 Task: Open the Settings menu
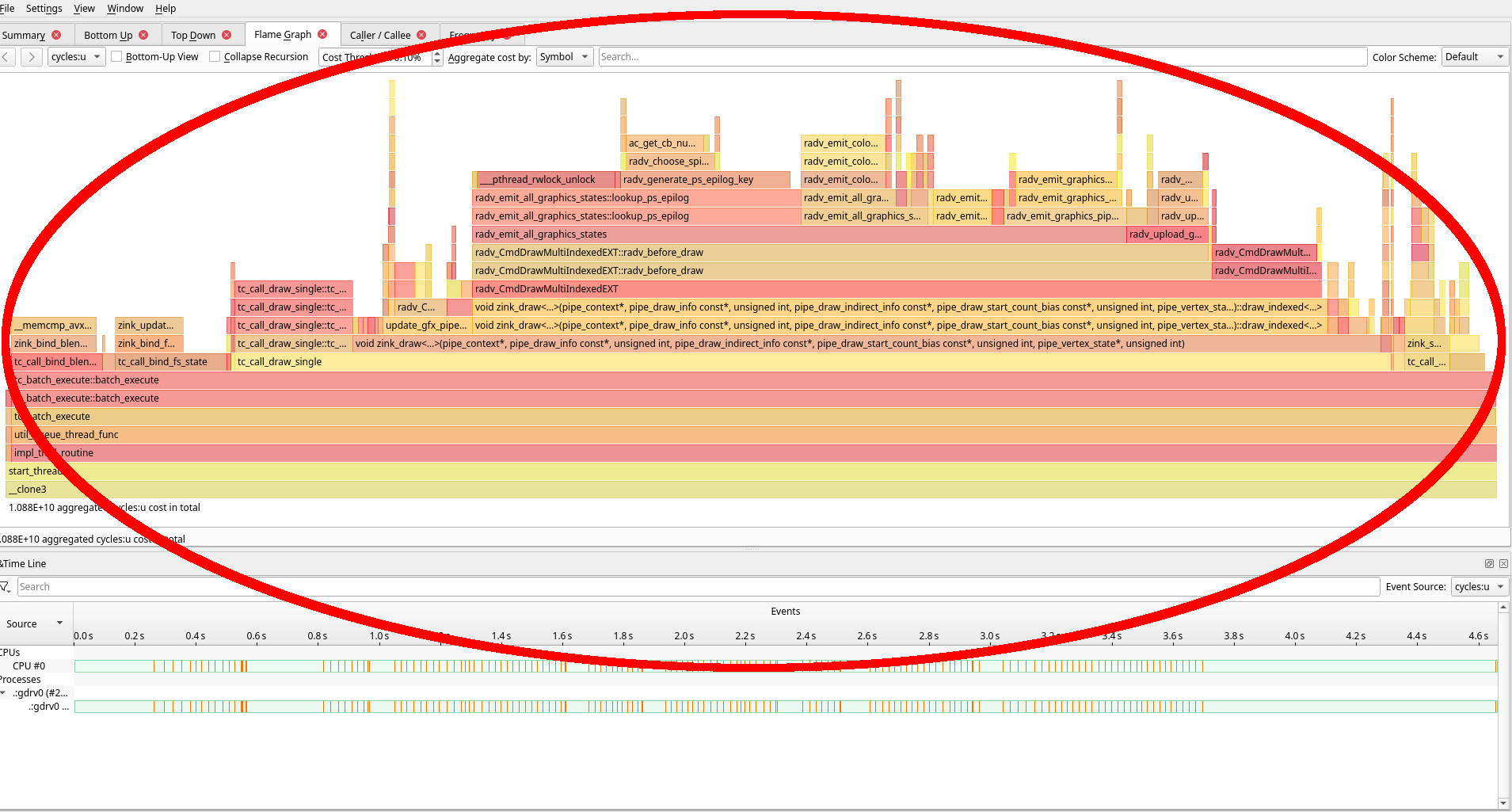44,9
